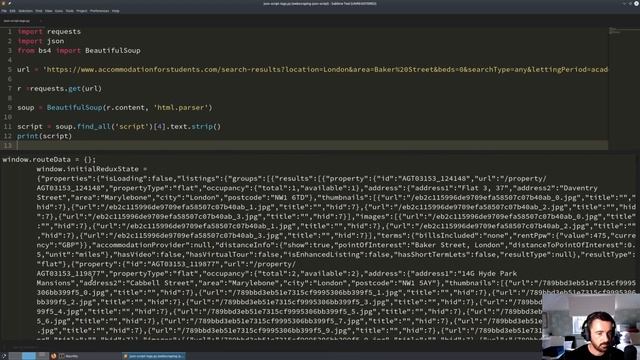Click 'find_all' on line 11

[93, 127]
